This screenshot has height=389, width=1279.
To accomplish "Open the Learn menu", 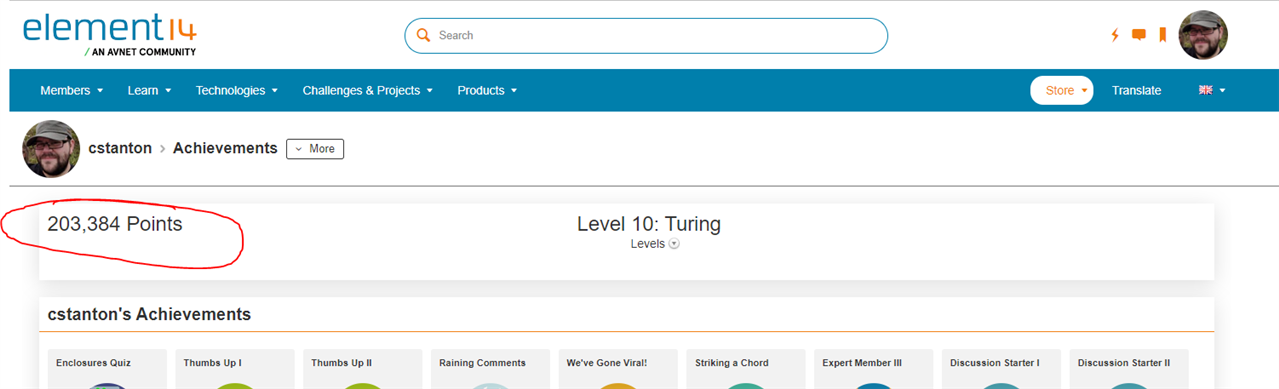I will (x=149, y=90).
